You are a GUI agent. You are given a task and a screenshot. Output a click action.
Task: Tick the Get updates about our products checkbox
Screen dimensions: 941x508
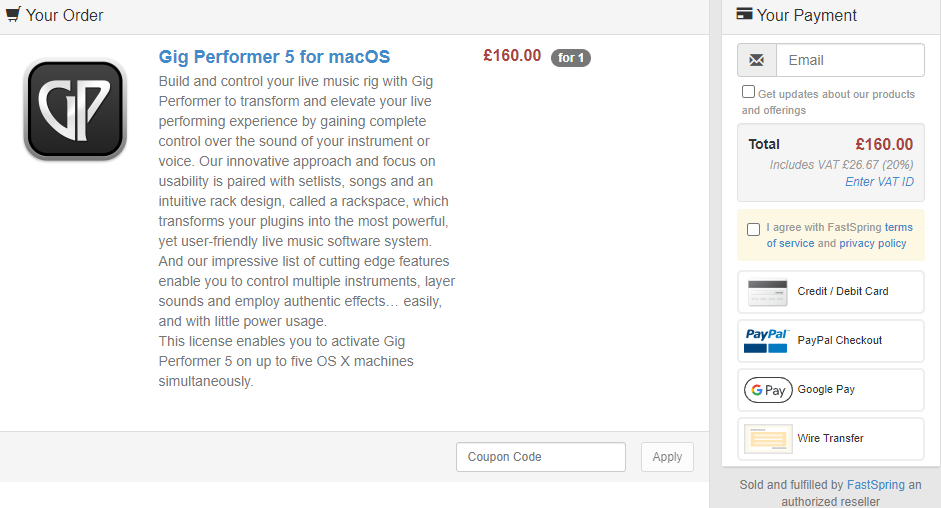coord(748,92)
